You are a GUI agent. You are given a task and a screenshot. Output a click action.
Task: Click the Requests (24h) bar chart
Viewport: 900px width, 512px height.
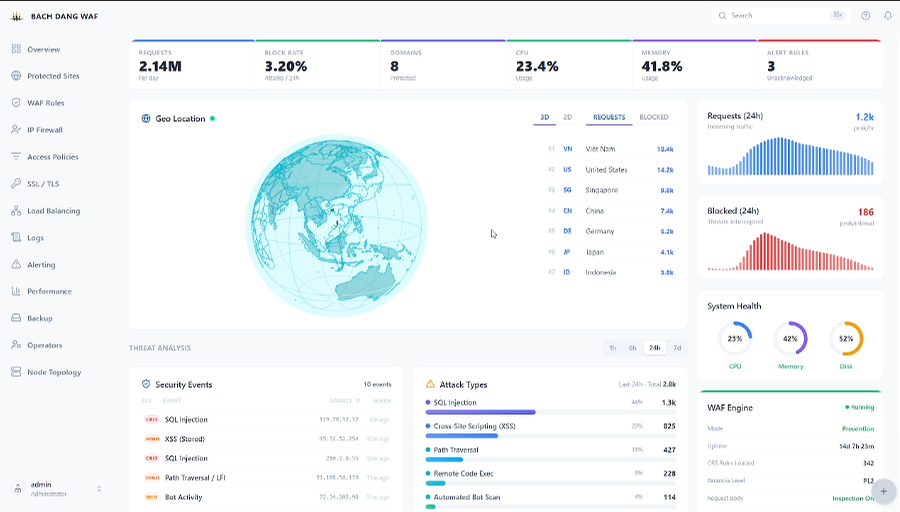coord(790,156)
